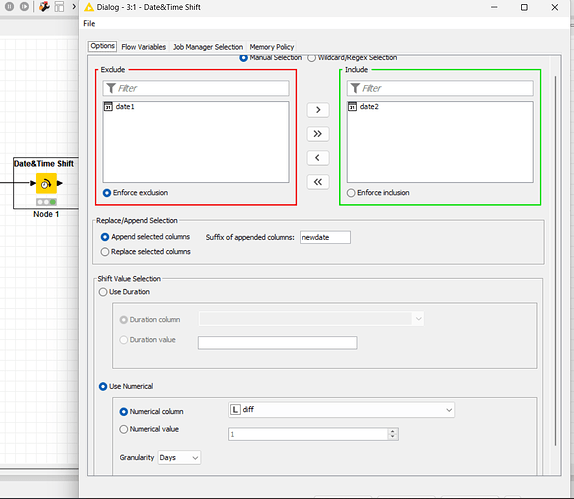Click the Exclude filter text field
The width and height of the screenshot is (574, 499).
[195, 88]
